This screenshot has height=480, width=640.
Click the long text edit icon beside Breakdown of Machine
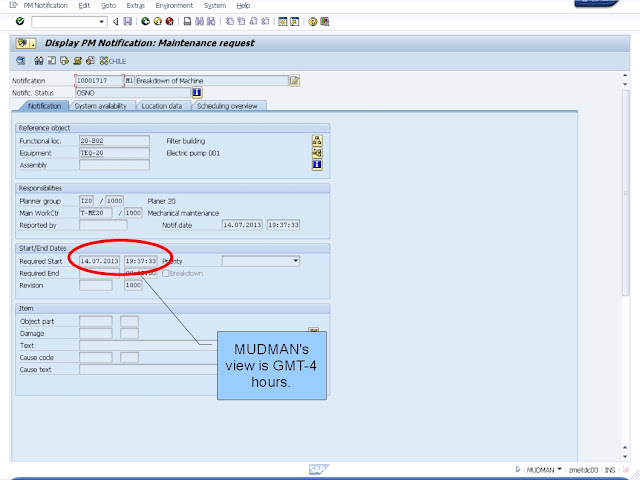[x=295, y=80]
